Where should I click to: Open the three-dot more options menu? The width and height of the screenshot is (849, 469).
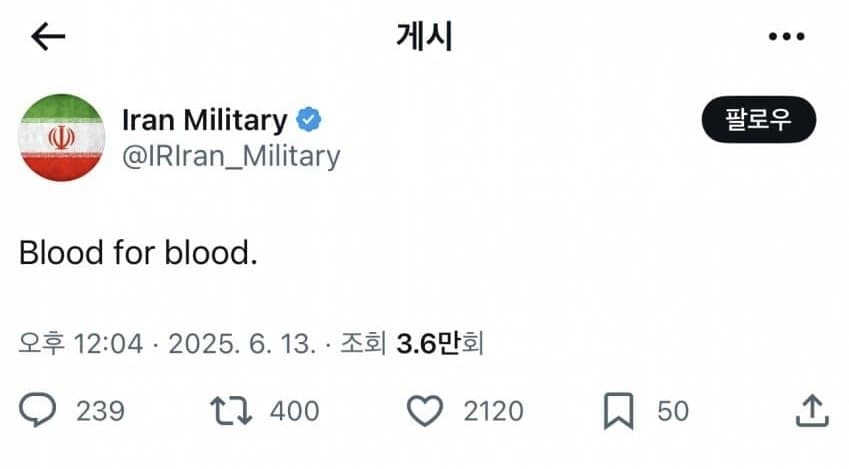click(786, 37)
